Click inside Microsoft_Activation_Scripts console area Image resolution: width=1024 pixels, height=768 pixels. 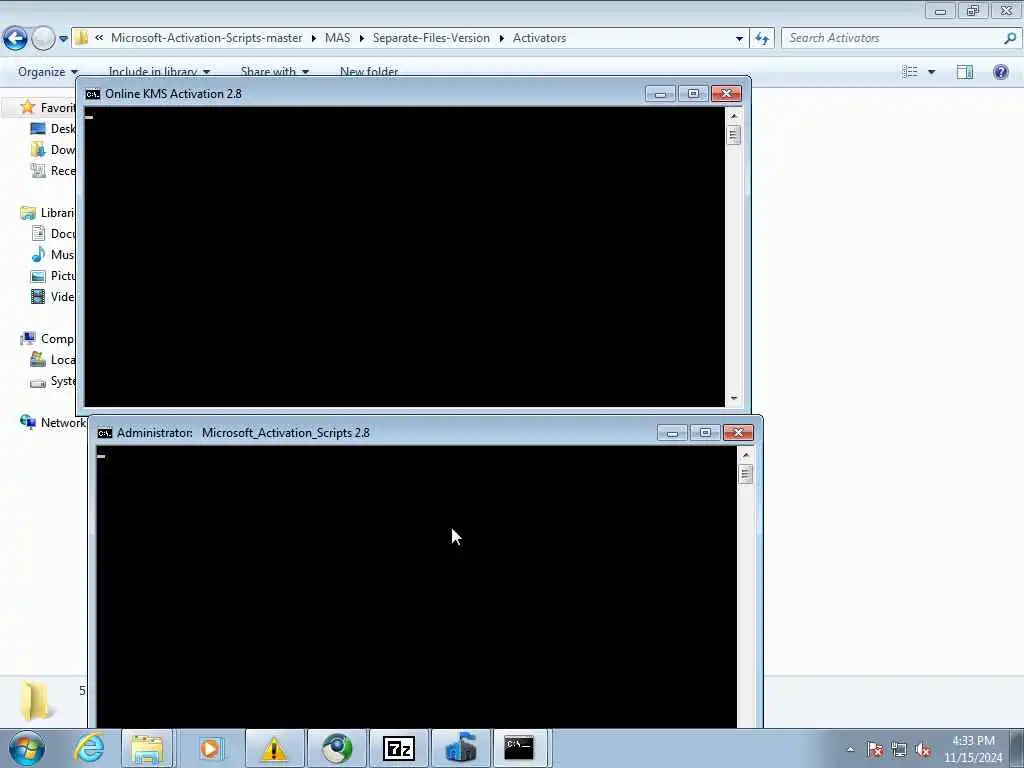pos(417,586)
